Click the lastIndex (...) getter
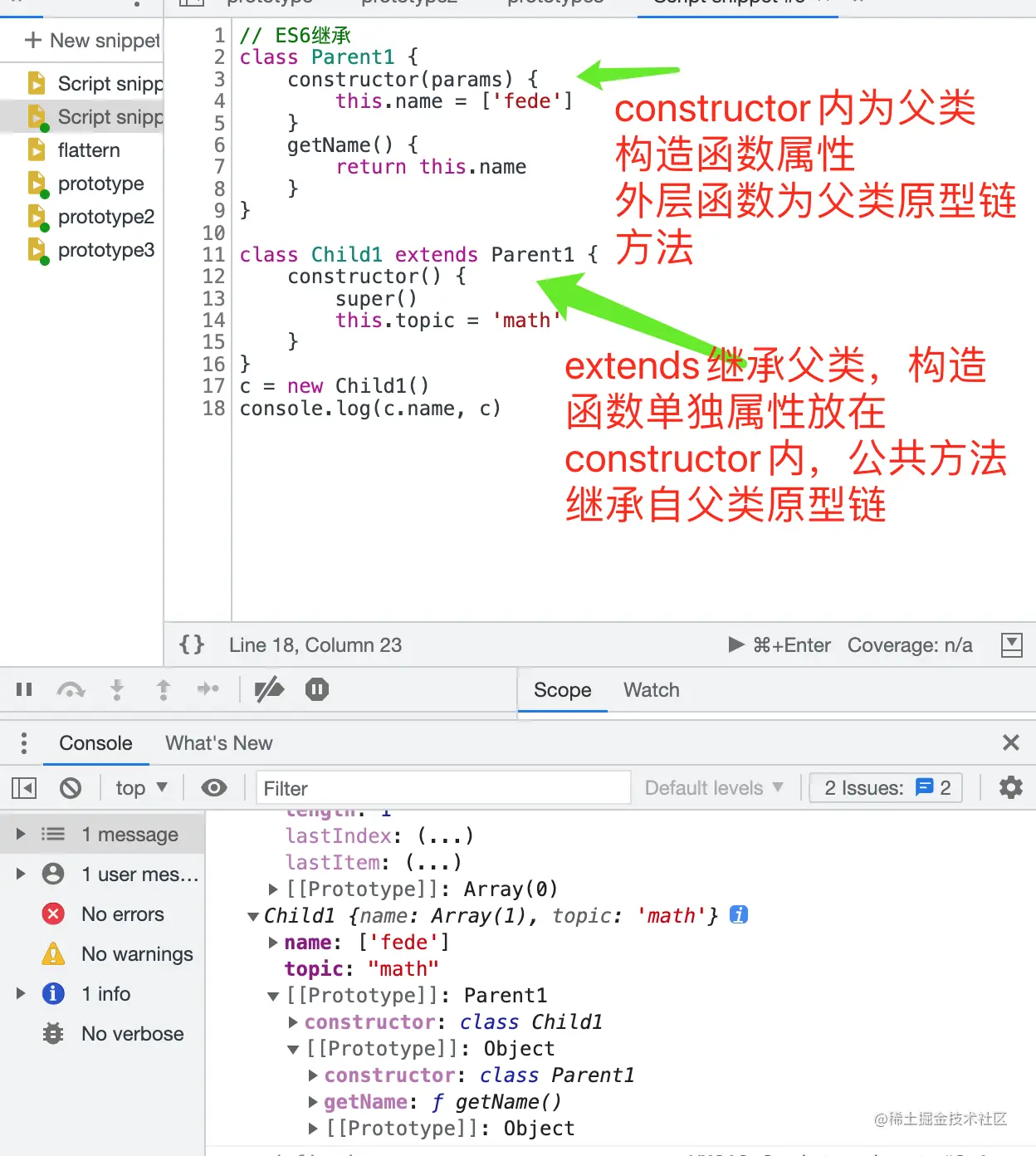The image size is (1036, 1156). point(445,835)
